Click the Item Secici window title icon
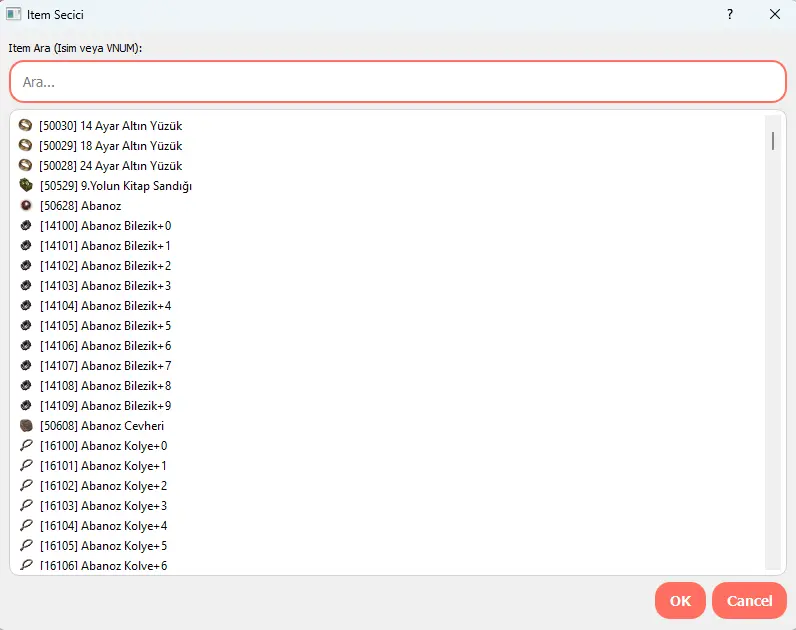Viewport: 796px width, 630px height. click(x=14, y=14)
